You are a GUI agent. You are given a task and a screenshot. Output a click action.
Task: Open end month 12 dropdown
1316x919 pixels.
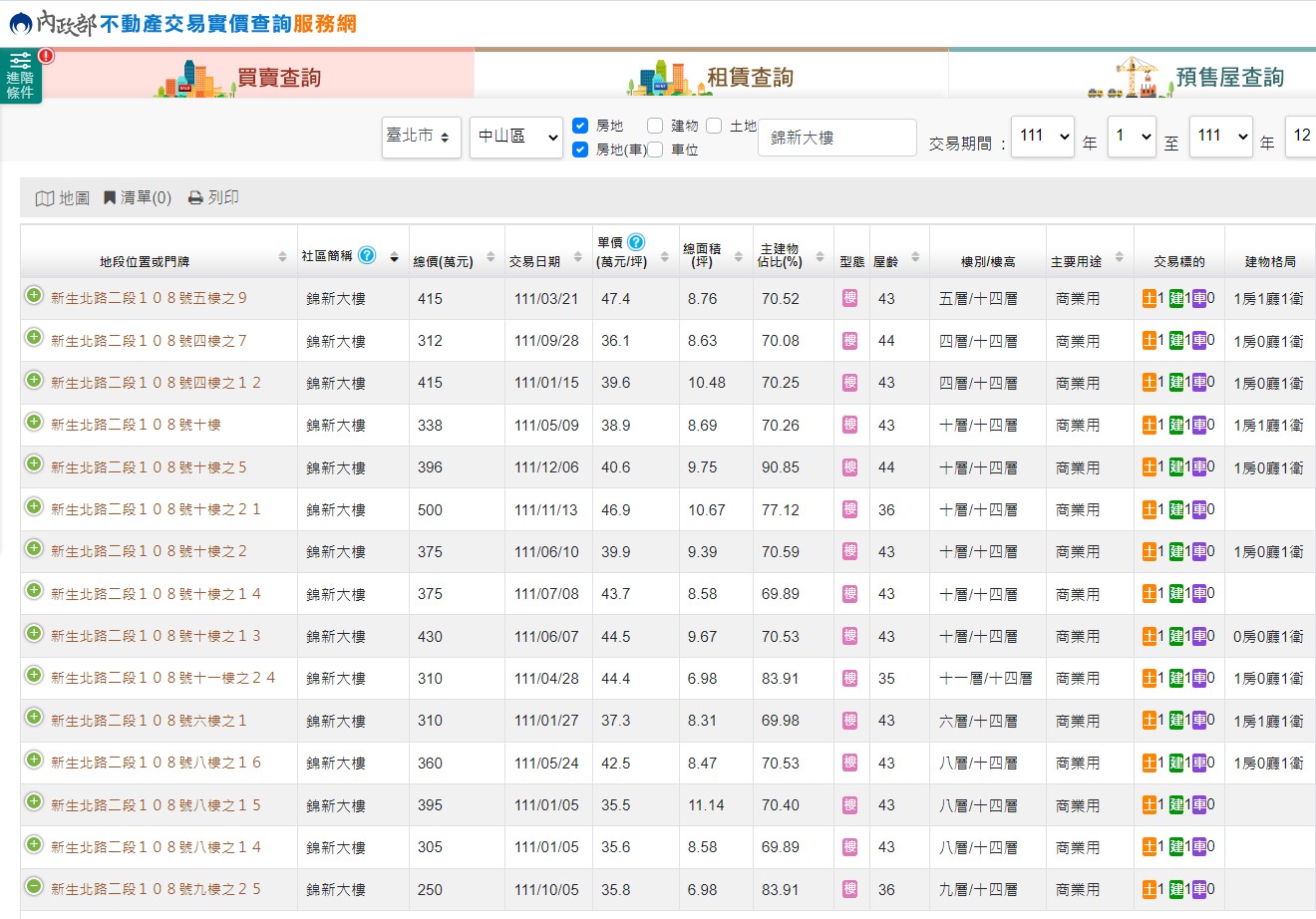1301,136
